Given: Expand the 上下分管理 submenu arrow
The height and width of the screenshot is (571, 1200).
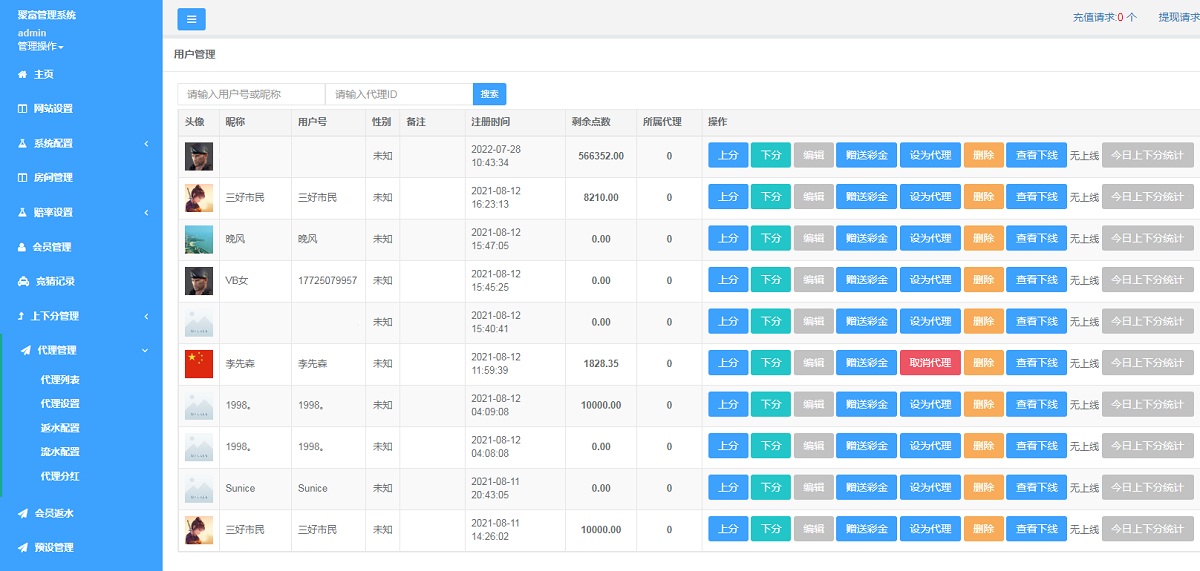Looking at the screenshot, I should point(146,317).
